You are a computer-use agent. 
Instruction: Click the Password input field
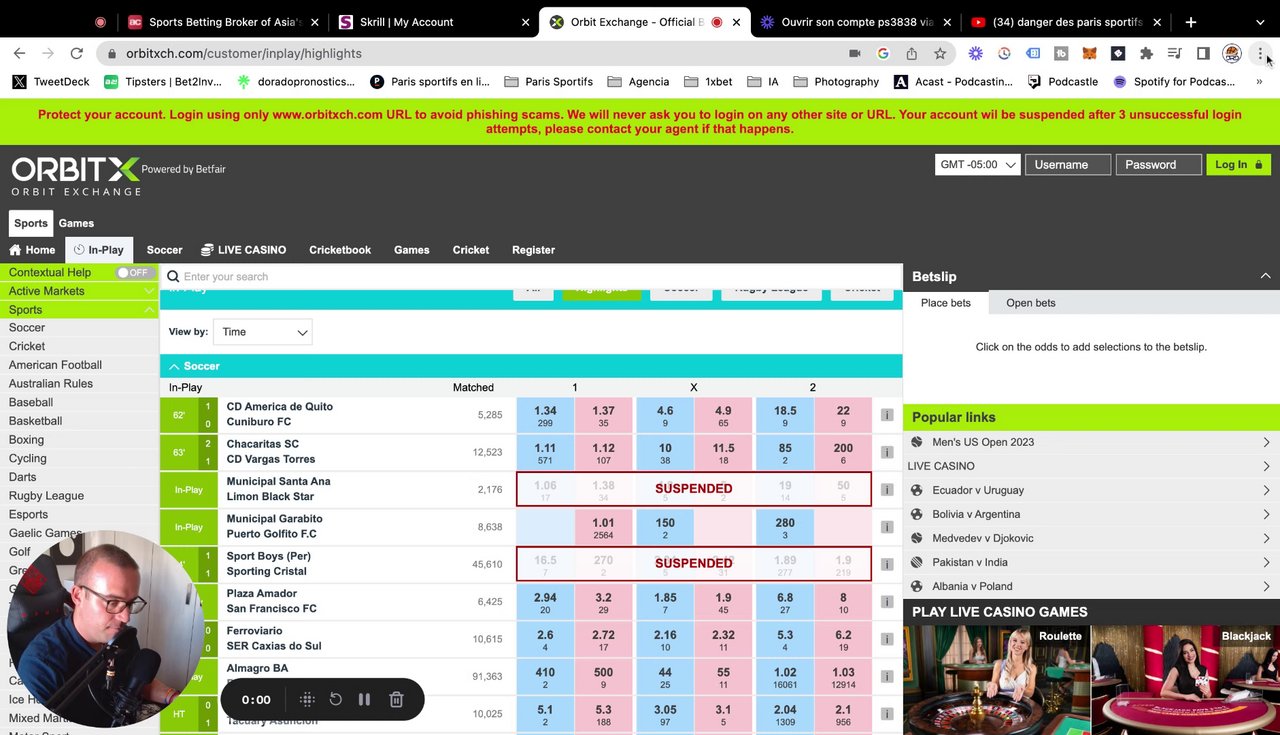point(1158,165)
